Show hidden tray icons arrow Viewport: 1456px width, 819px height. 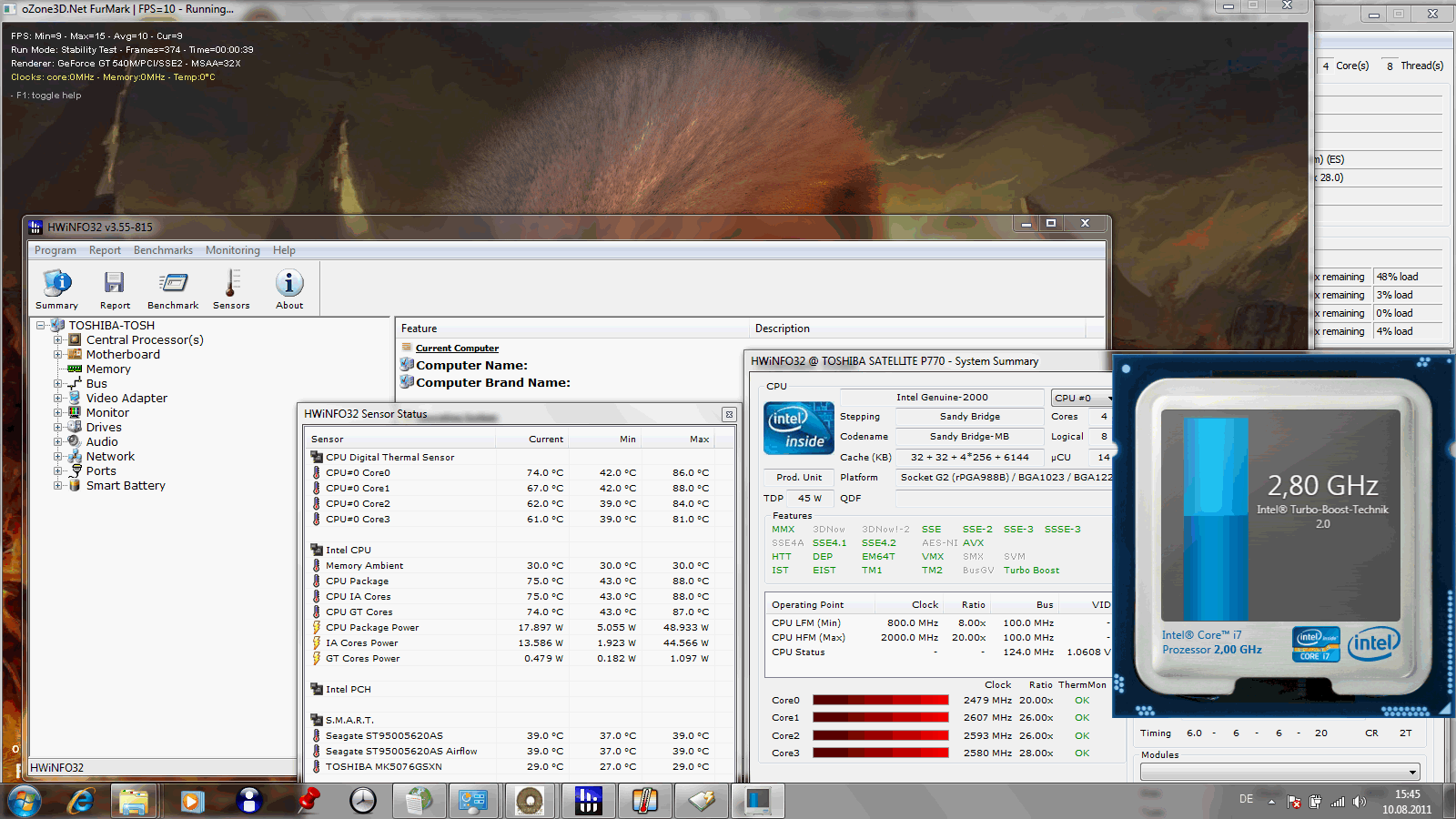[x=1271, y=802]
